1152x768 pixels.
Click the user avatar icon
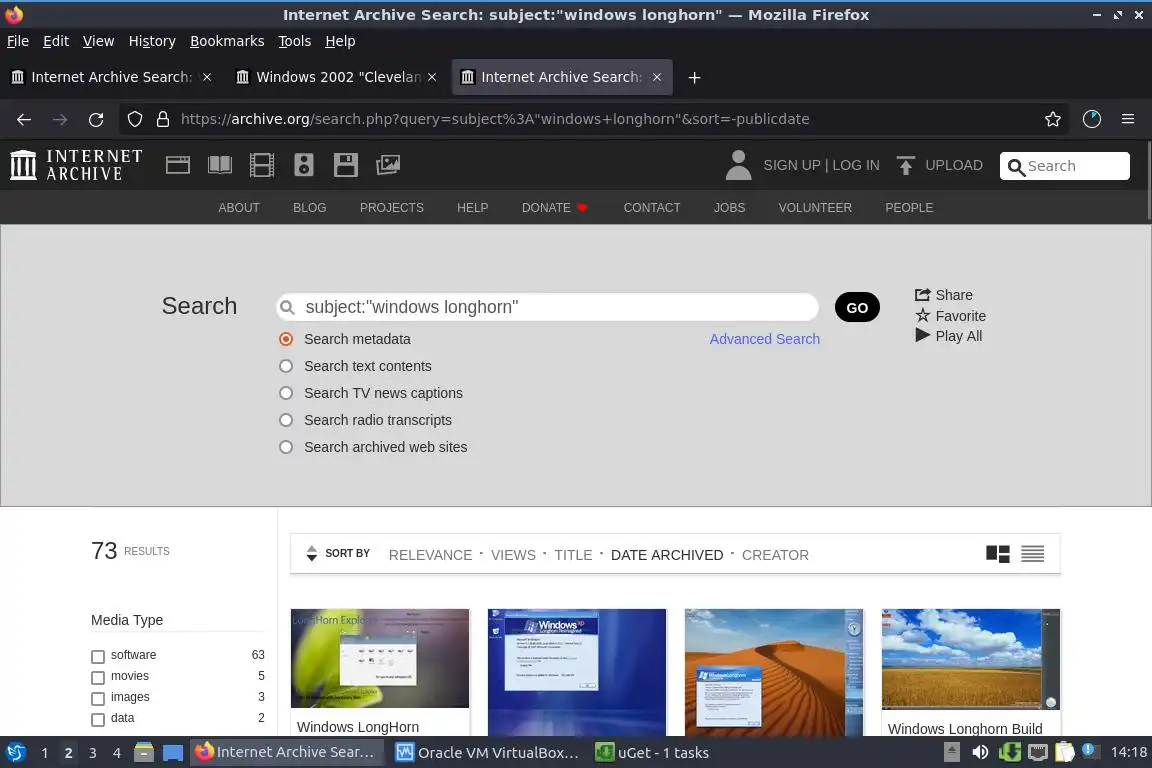point(738,165)
